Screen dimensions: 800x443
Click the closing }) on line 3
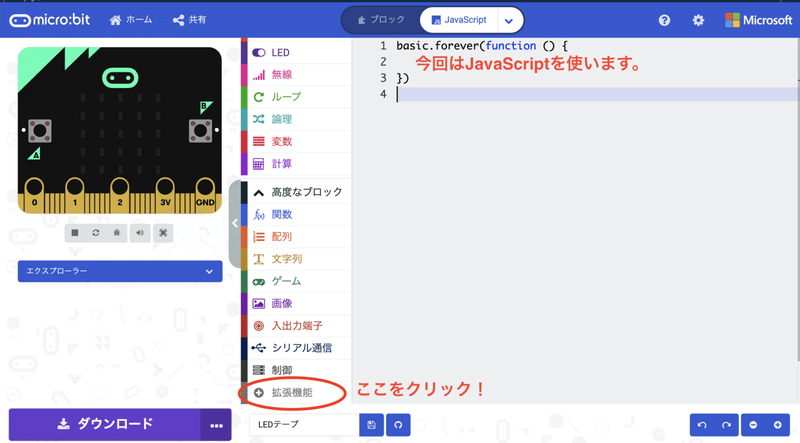pyautogui.click(x=403, y=78)
